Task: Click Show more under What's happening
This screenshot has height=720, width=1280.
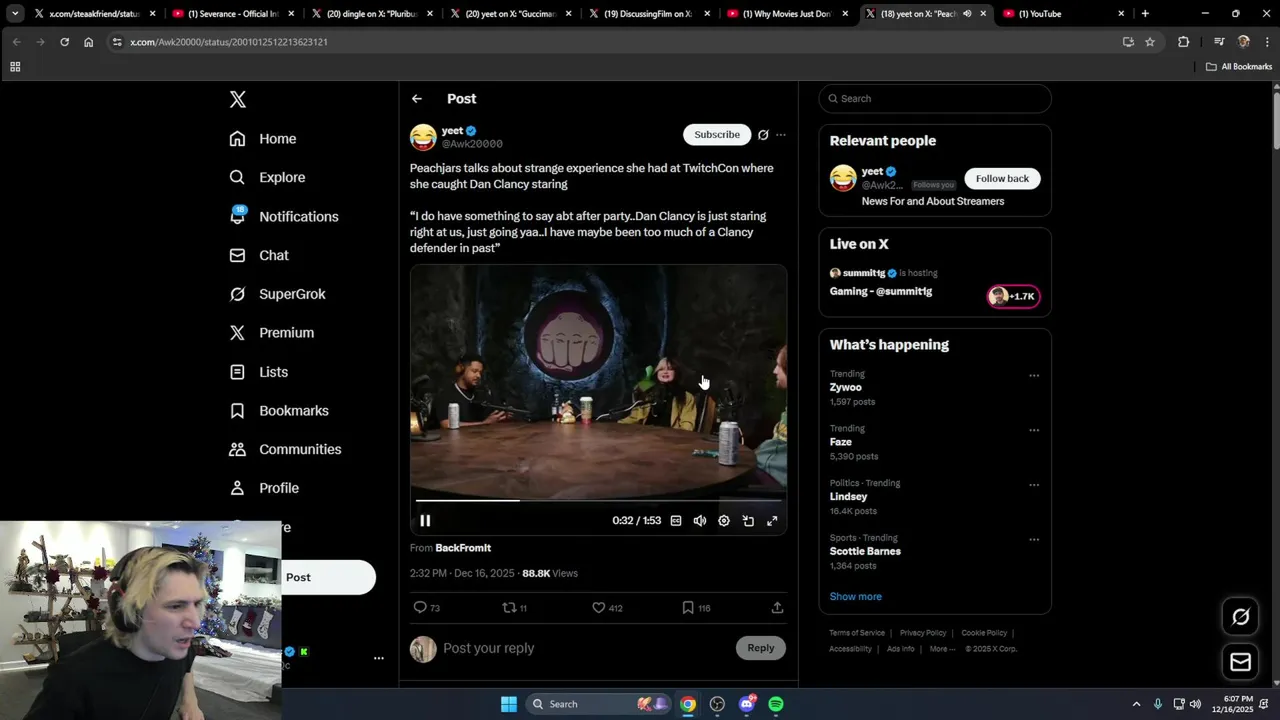Action: [856, 596]
